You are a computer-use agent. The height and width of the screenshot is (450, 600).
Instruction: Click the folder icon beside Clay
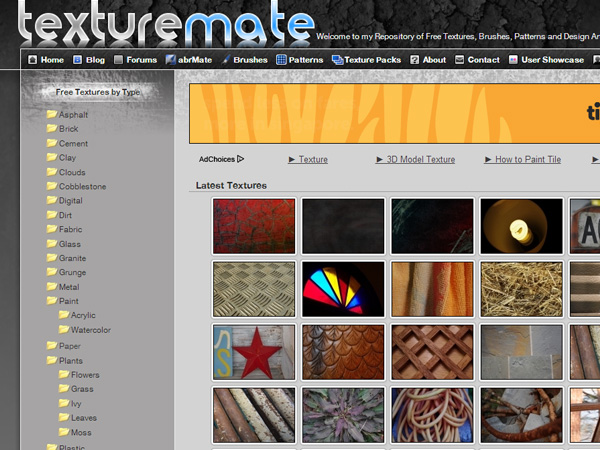(52, 157)
